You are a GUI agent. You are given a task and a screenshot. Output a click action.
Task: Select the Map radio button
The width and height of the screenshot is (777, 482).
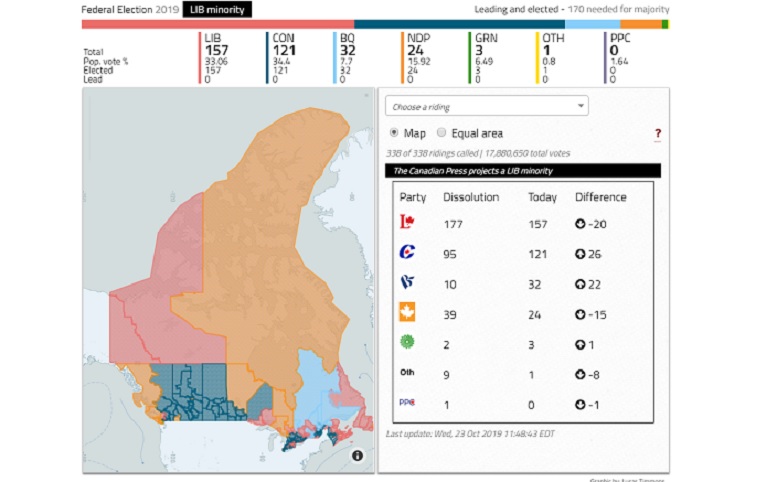point(394,133)
